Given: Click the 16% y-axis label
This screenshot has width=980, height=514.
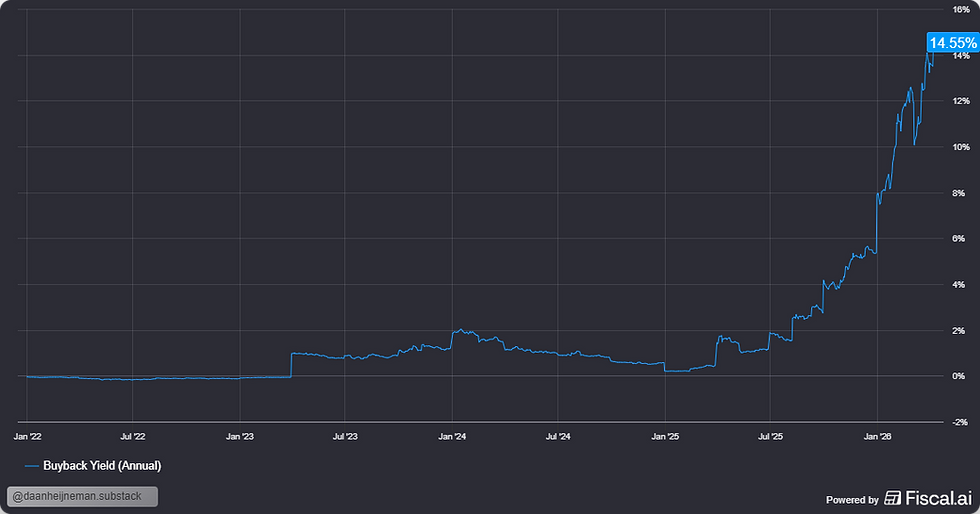Looking at the screenshot, I should click(x=961, y=9).
